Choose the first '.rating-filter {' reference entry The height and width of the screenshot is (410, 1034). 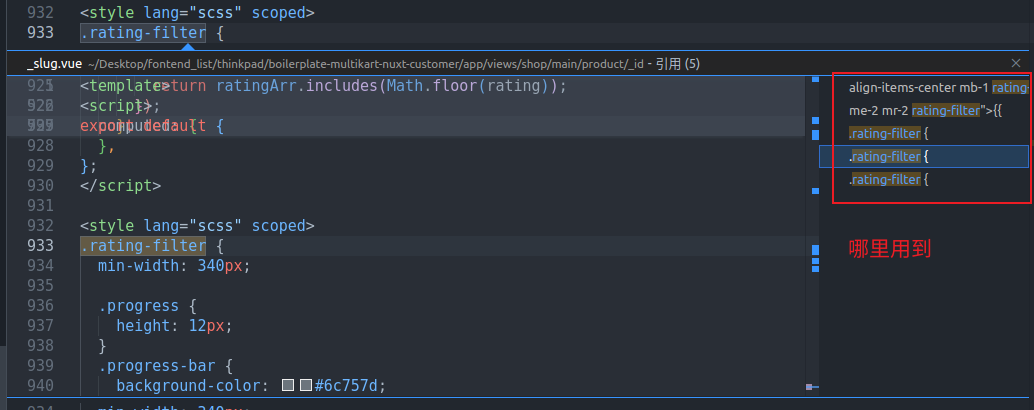pyautogui.click(x=890, y=133)
